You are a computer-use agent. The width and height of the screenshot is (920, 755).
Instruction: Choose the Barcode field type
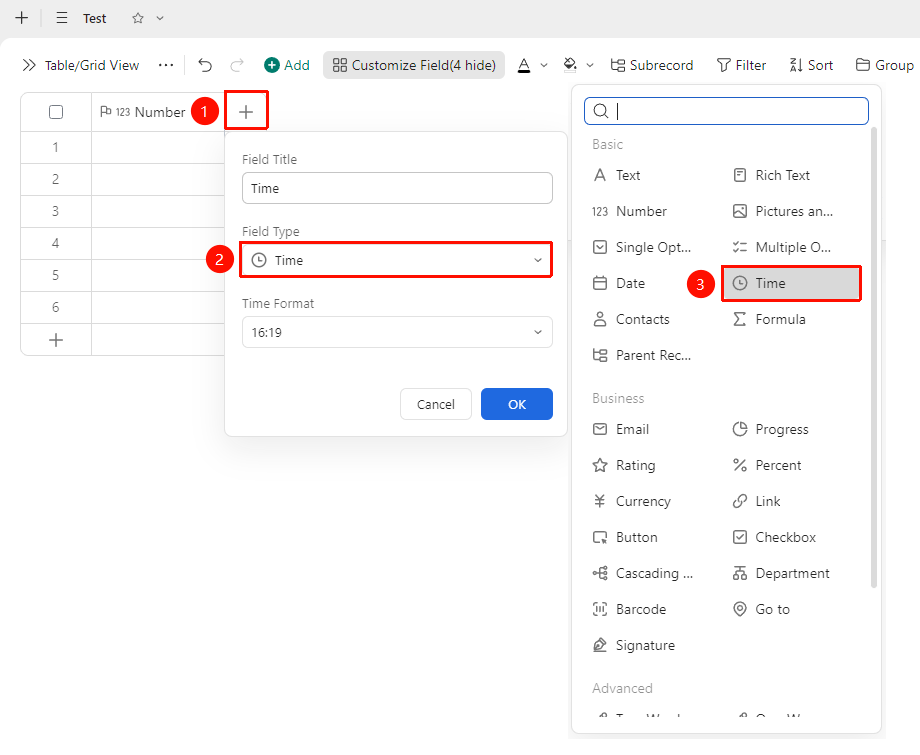[630, 610]
